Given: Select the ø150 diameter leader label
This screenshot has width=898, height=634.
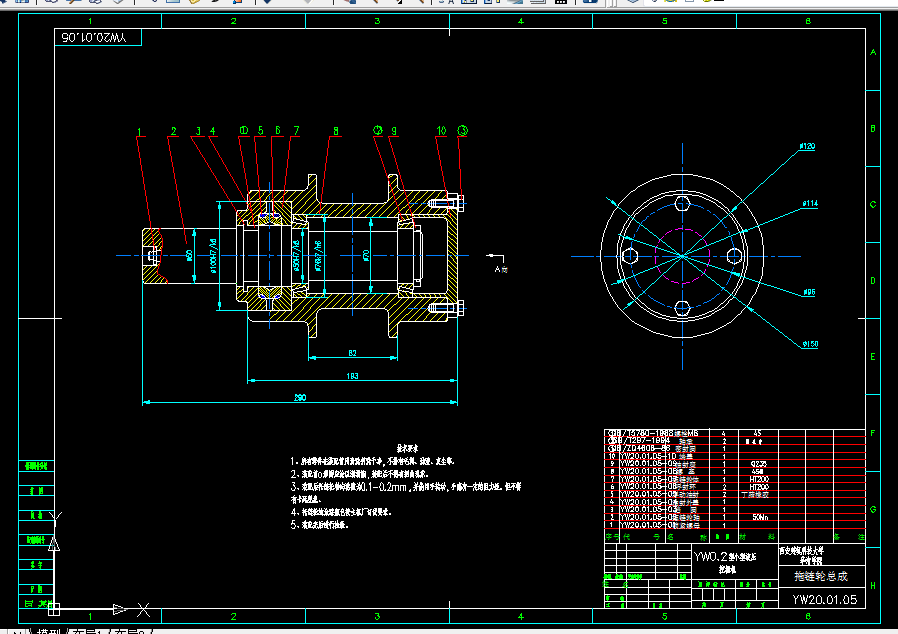Looking at the screenshot, I should [810, 344].
